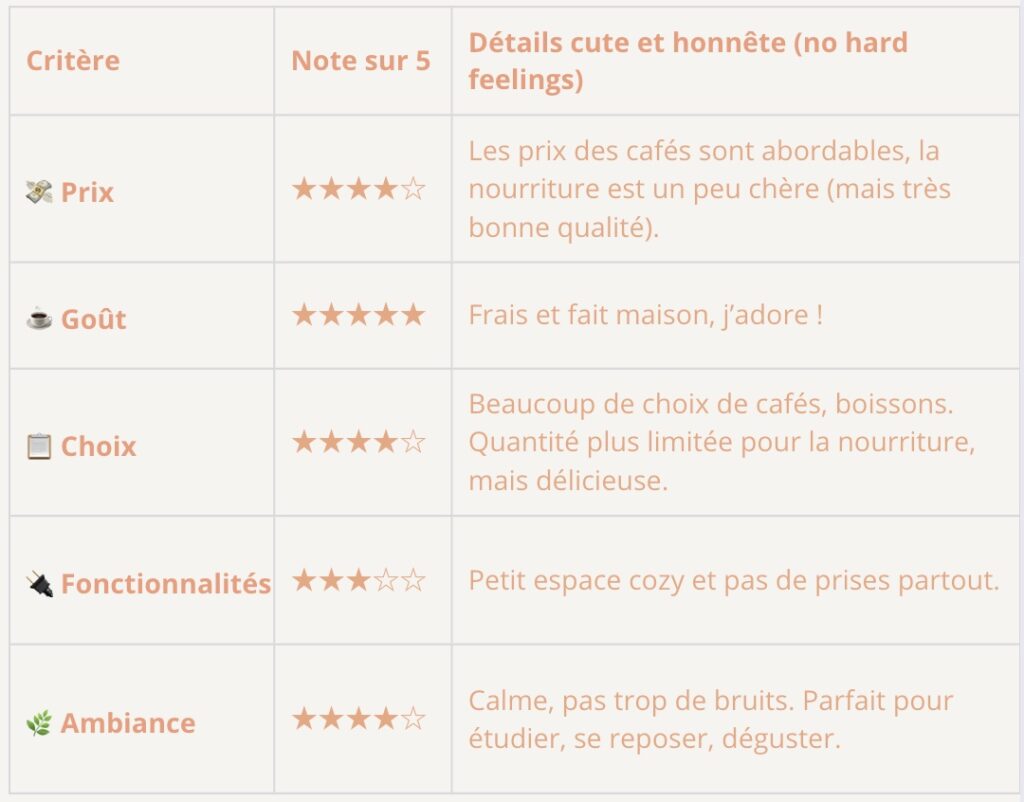1024x802 pixels.
Task: Click the 'Petit espace cozy' description text
Action: 734,581
